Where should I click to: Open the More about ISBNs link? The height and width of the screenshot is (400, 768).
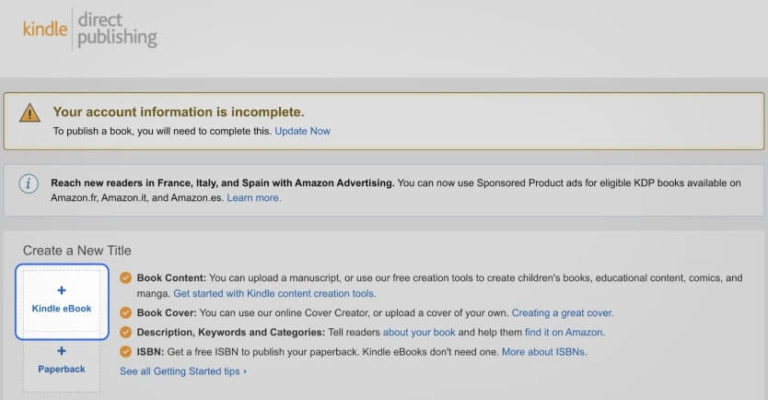pos(544,352)
